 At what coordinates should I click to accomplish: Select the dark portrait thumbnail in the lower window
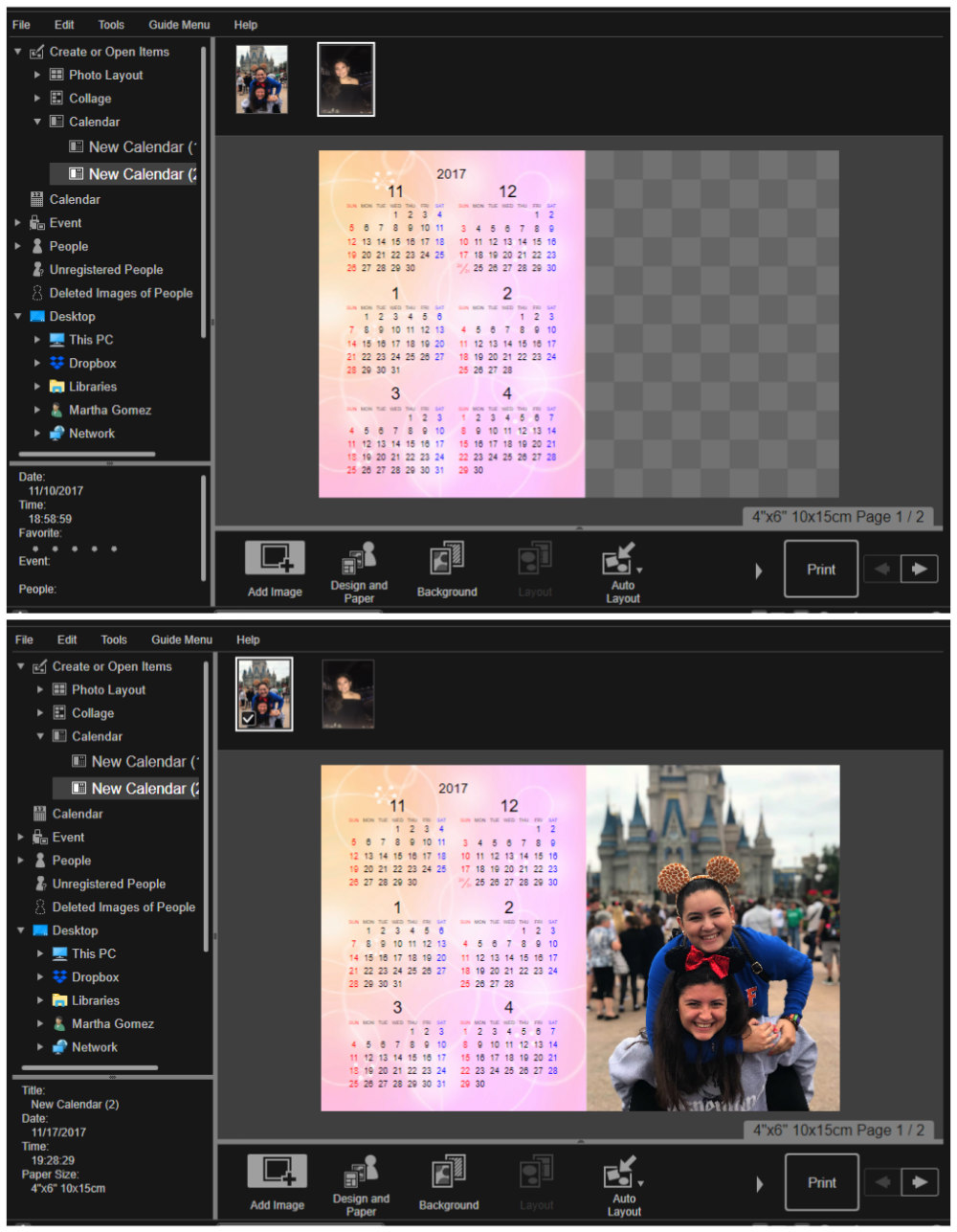(x=348, y=694)
